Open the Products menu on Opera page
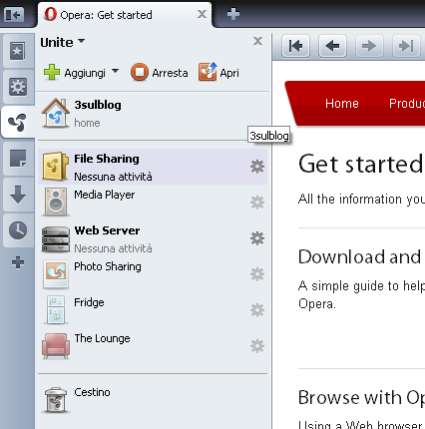The image size is (425, 429). [x=407, y=103]
